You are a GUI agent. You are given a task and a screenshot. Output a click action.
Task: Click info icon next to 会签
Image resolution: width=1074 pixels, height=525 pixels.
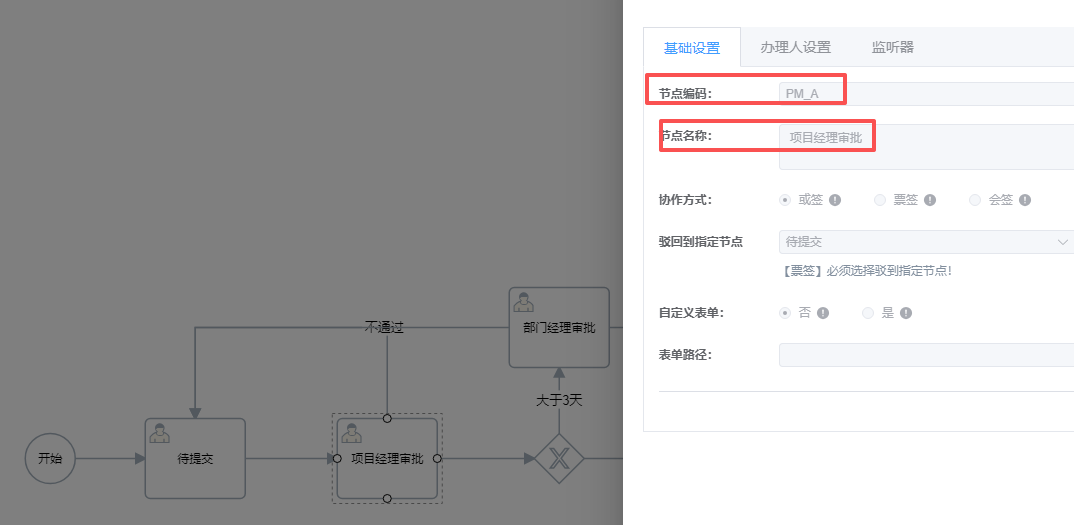1025,200
